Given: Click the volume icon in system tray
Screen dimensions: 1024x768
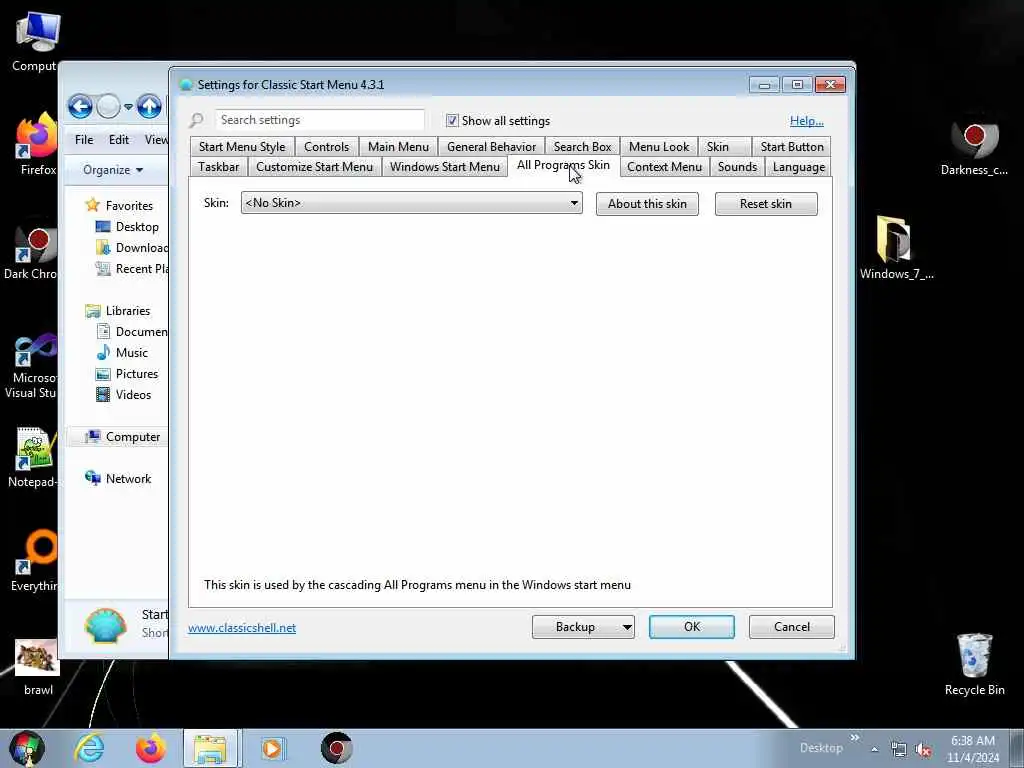Looking at the screenshot, I should coord(923,750).
